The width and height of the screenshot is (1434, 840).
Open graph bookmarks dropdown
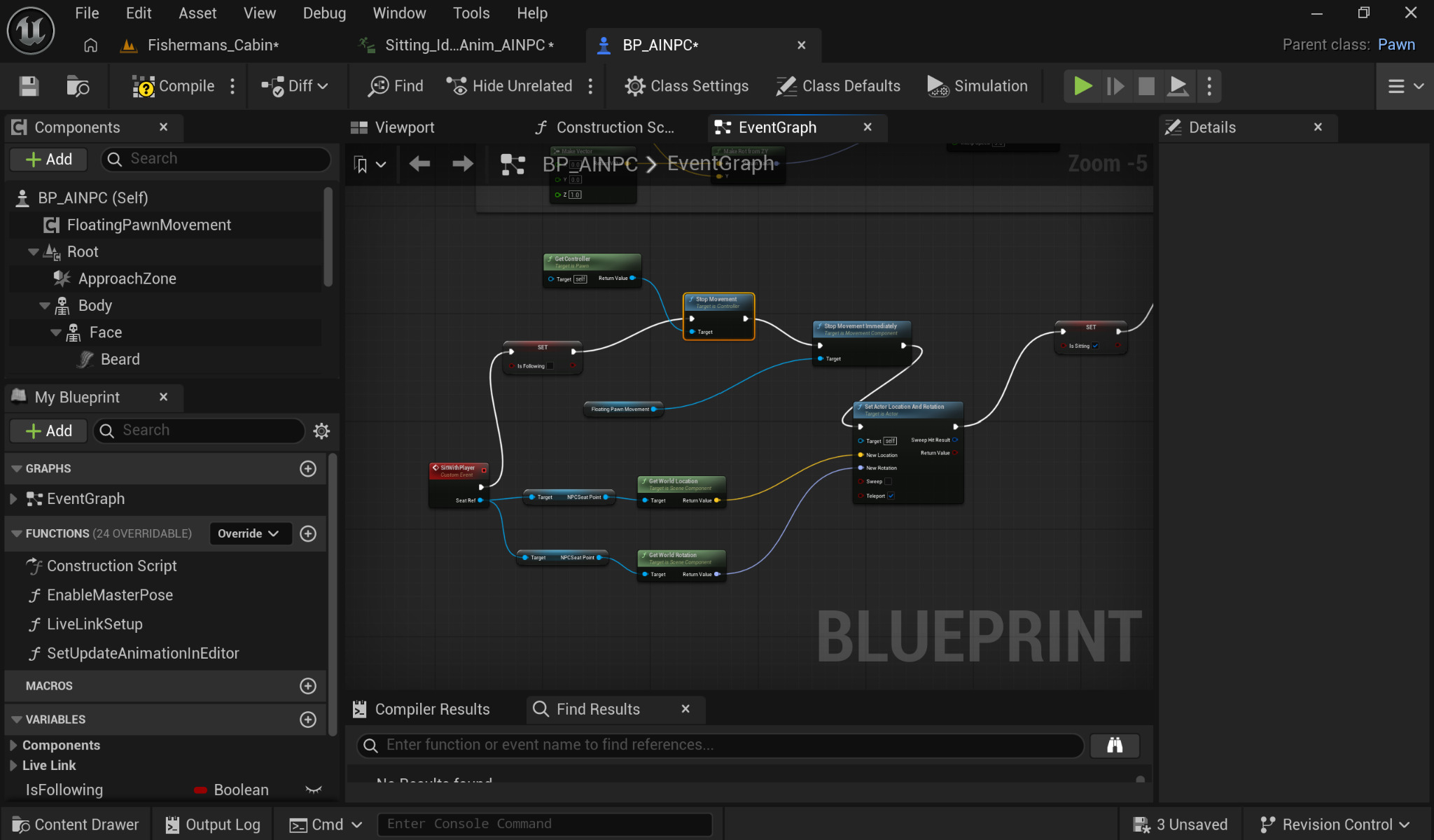tap(370, 164)
